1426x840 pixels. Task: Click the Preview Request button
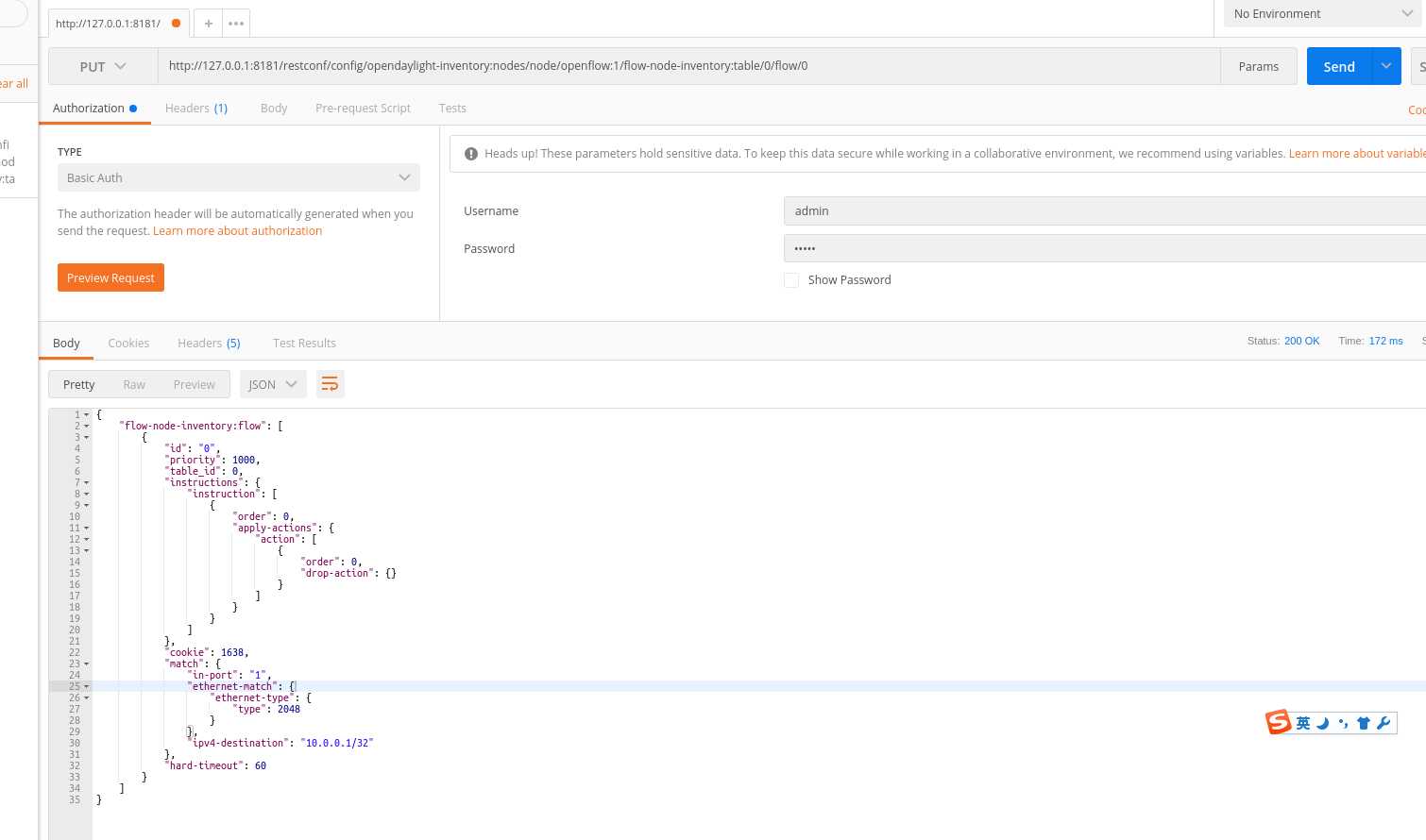click(110, 277)
